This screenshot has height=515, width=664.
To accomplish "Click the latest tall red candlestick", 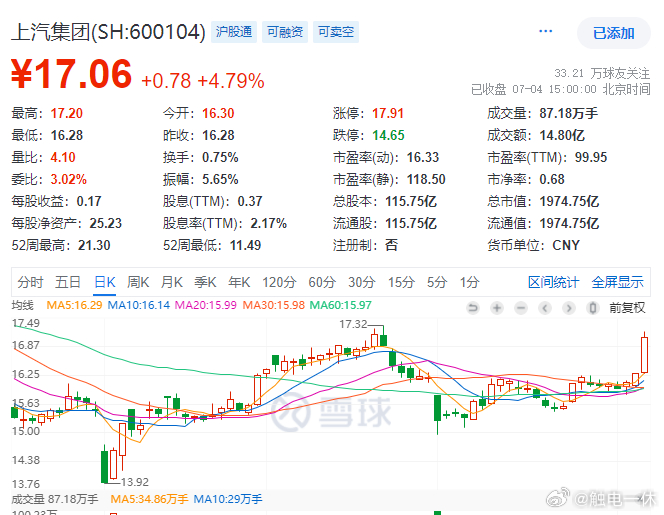I will click(645, 355).
